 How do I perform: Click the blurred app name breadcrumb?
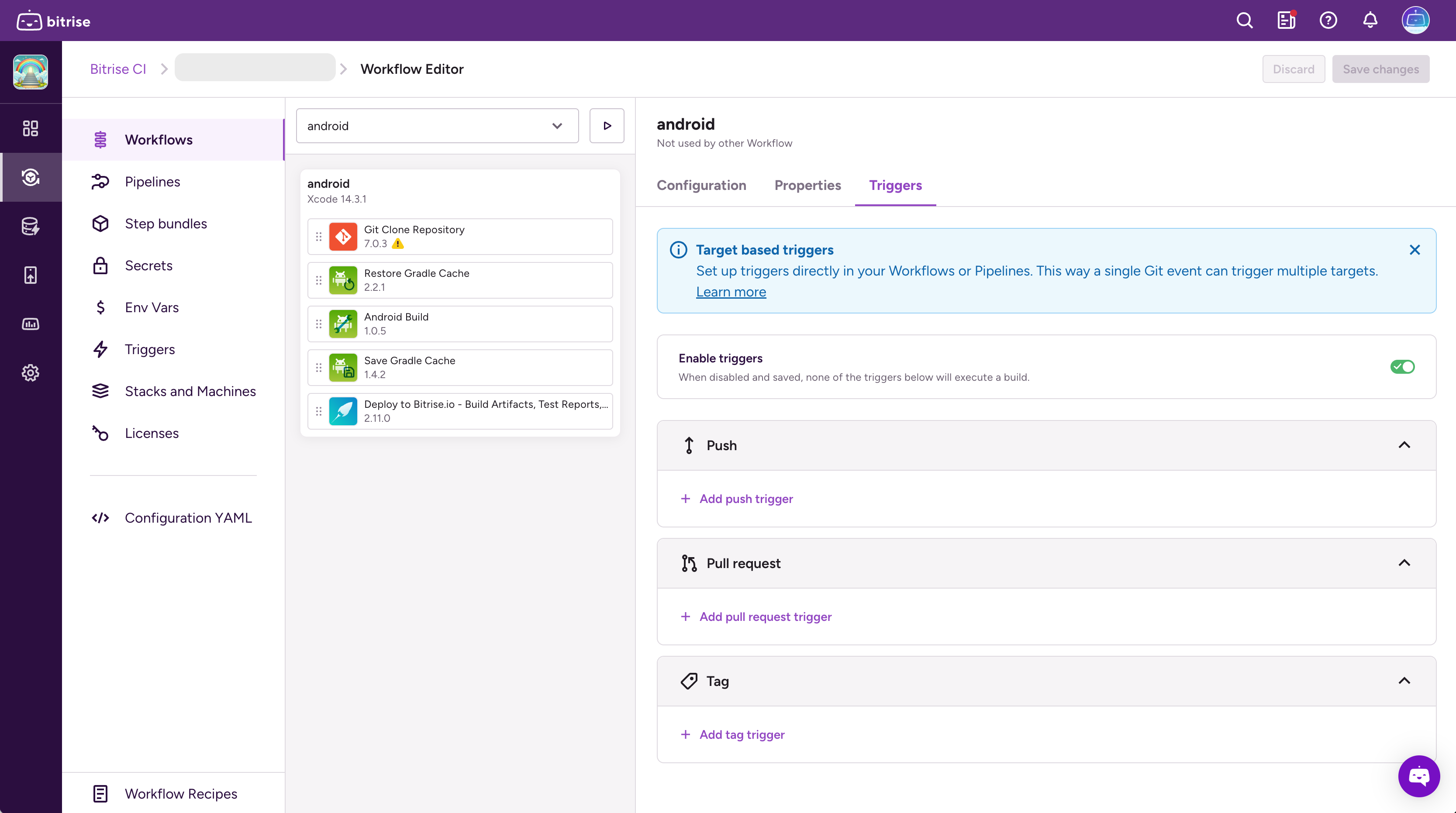pos(255,67)
